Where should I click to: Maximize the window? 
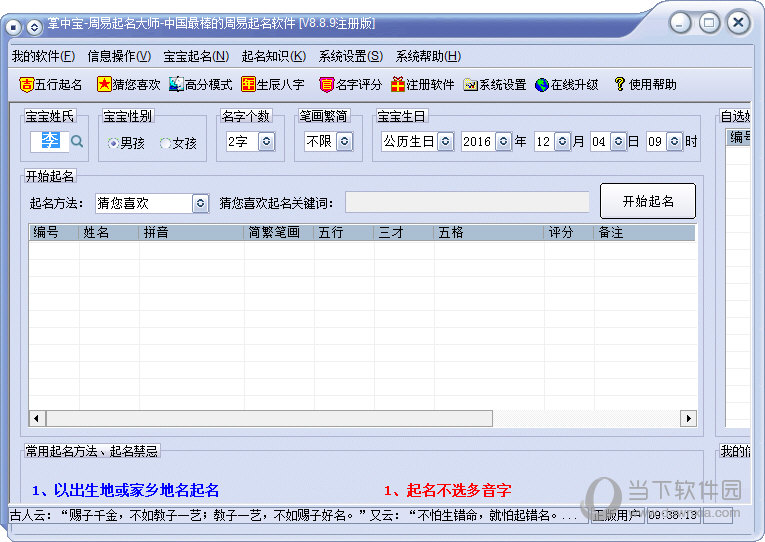(709, 23)
